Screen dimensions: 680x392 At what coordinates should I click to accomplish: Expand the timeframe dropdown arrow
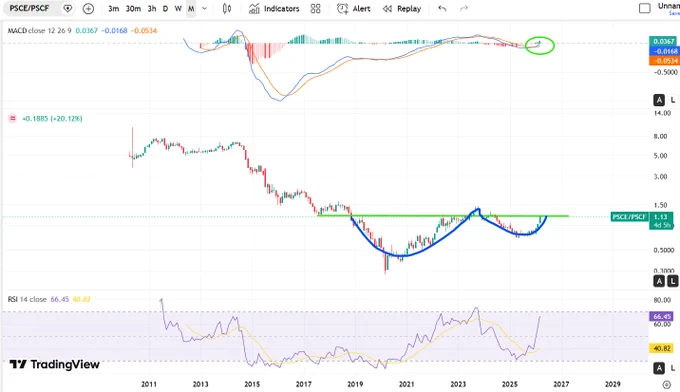204,9
